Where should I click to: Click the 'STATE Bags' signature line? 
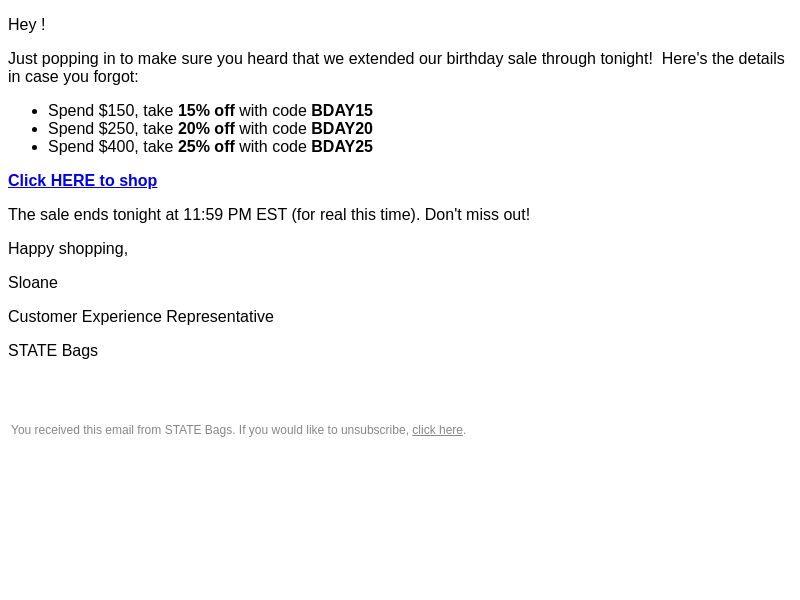click(53, 351)
